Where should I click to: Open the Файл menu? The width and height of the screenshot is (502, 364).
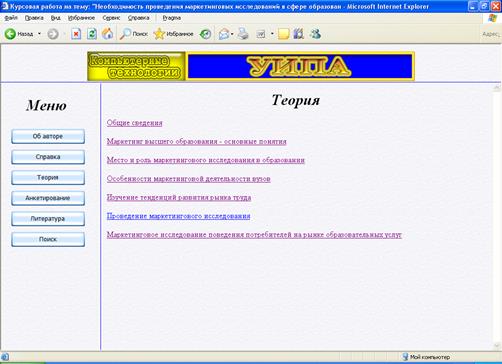[x=11, y=18]
